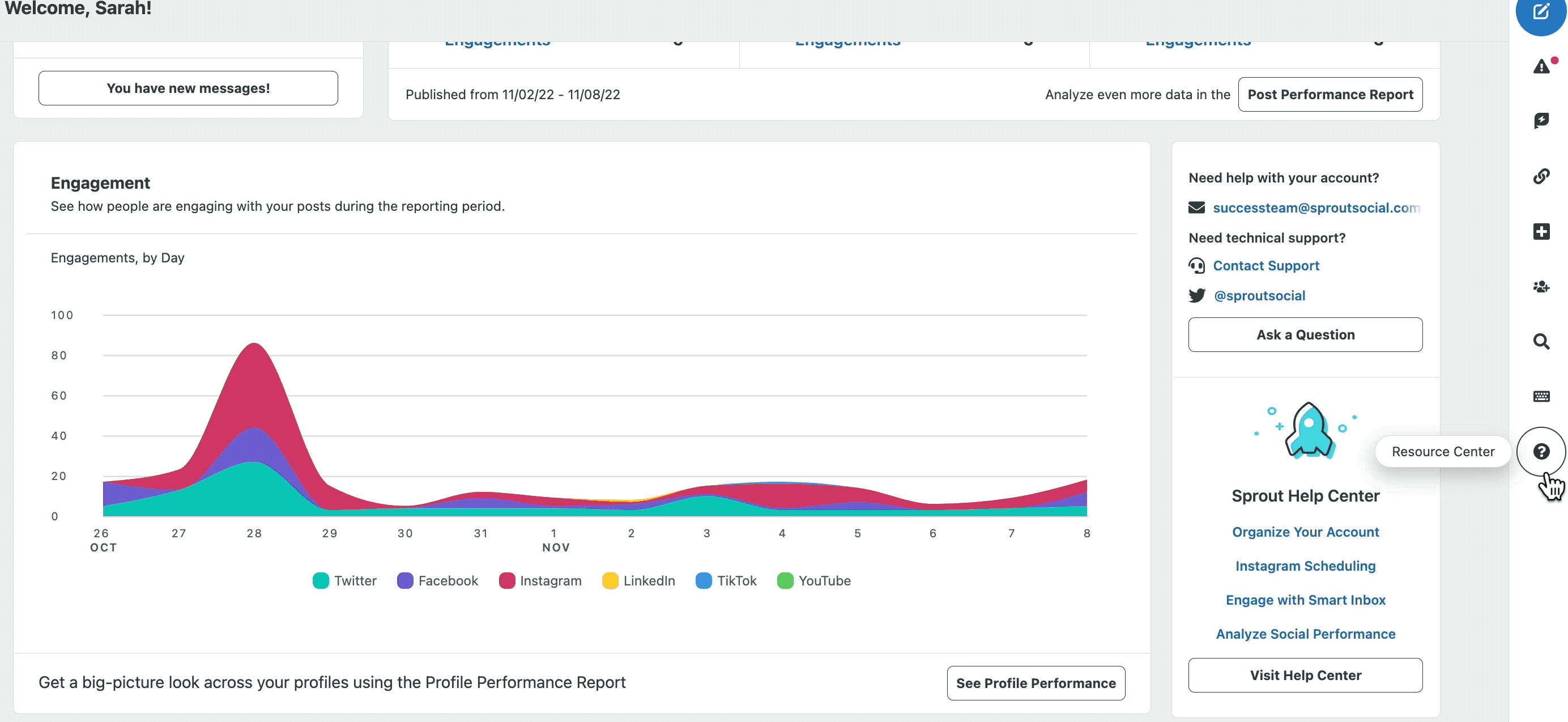Click the plus icon to add new item
Viewport: 1568px width, 722px height.
[1541, 231]
